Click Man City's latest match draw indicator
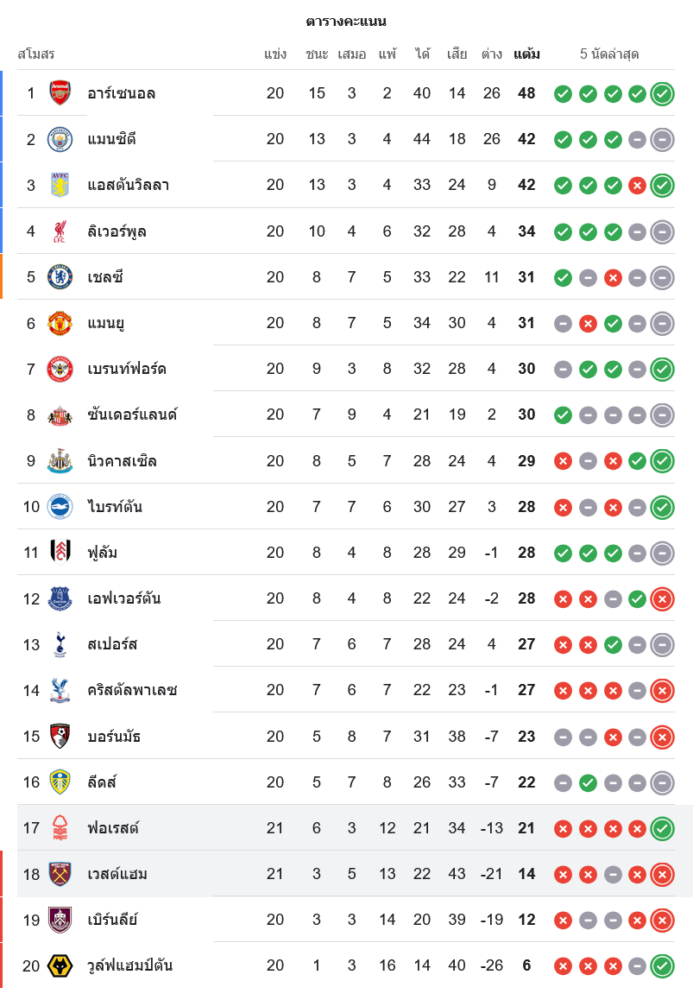 click(661, 140)
